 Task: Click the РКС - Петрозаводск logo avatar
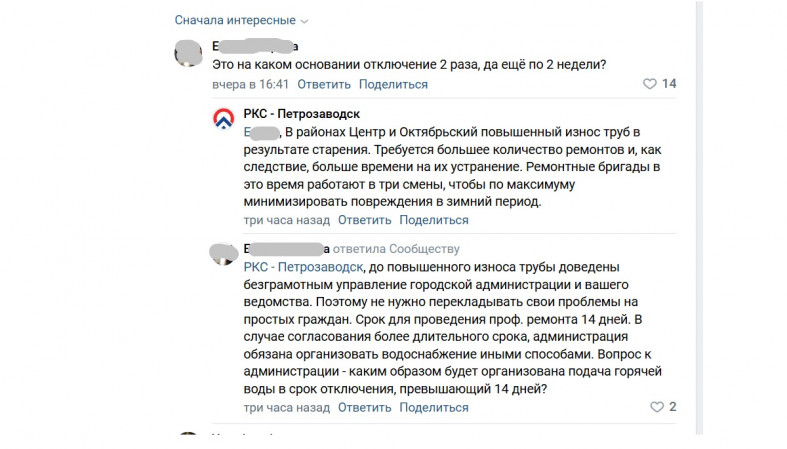click(x=223, y=119)
